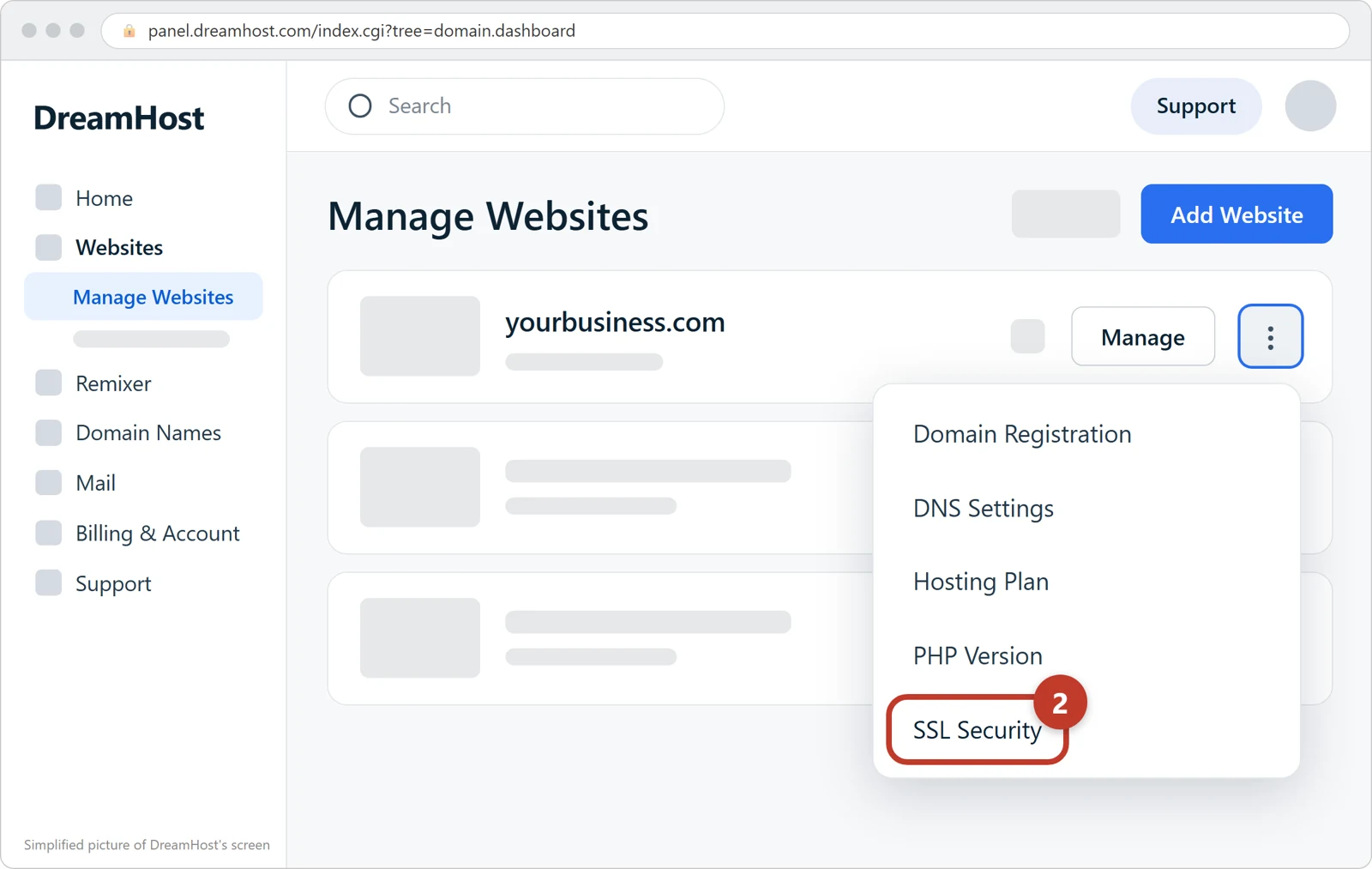This screenshot has width=1372, height=869.
Task: Click the gray placeholder button beside Add Website
Action: (1066, 214)
